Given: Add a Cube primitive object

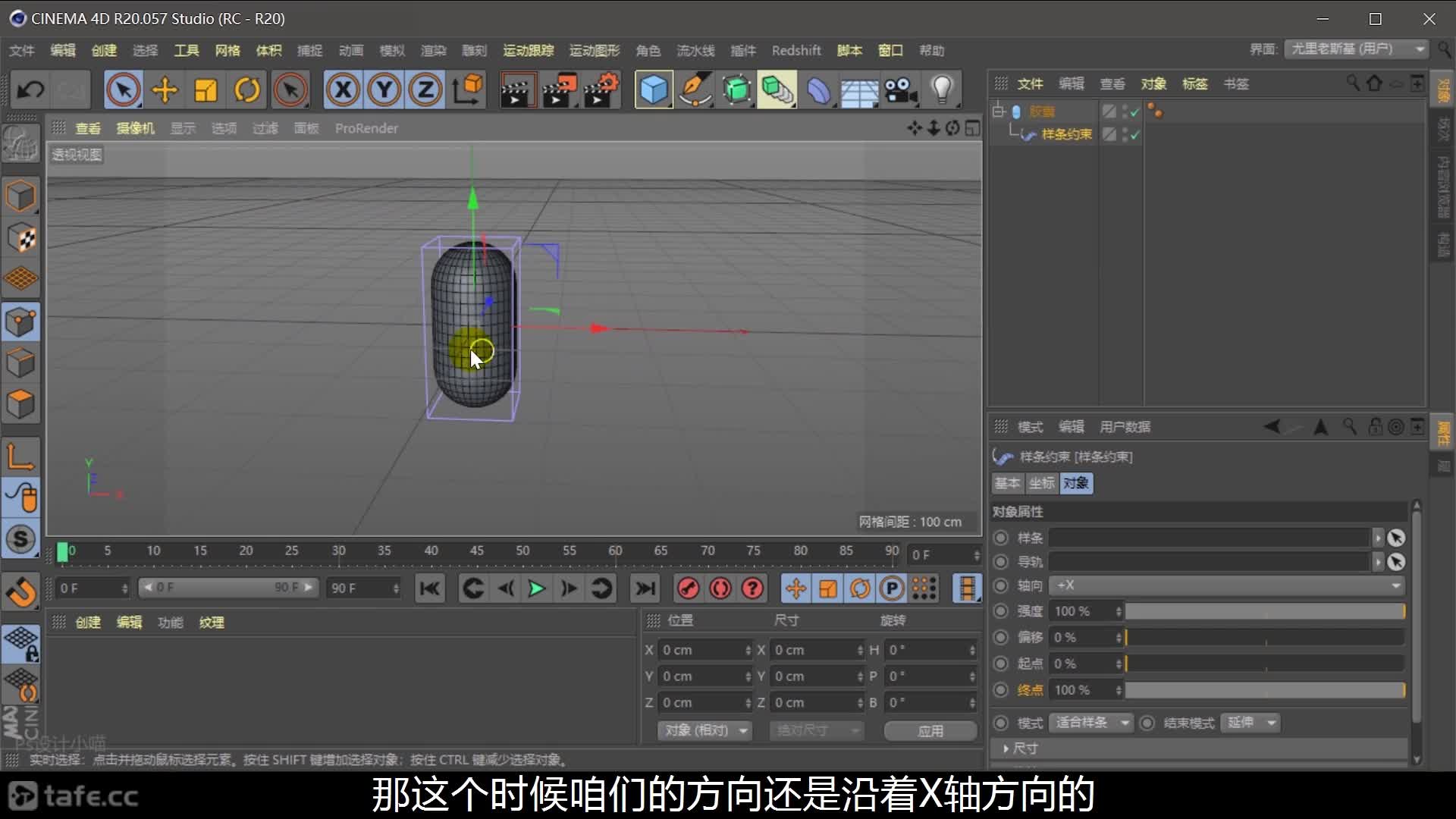Looking at the screenshot, I should point(654,90).
